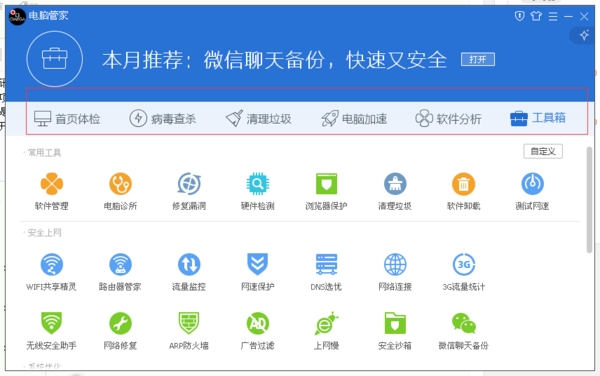The width and height of the screenshot is (600, 376).
Task: Open ARP防火墙 tool
Action: coord(189,331)
